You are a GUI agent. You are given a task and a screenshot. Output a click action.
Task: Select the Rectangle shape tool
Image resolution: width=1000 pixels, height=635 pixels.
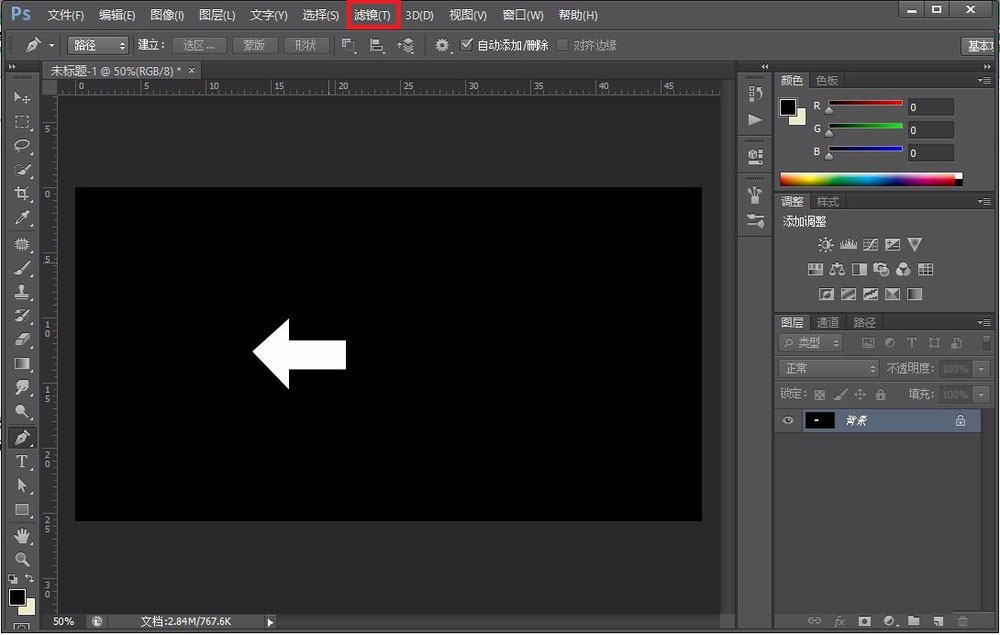[22, 510]
